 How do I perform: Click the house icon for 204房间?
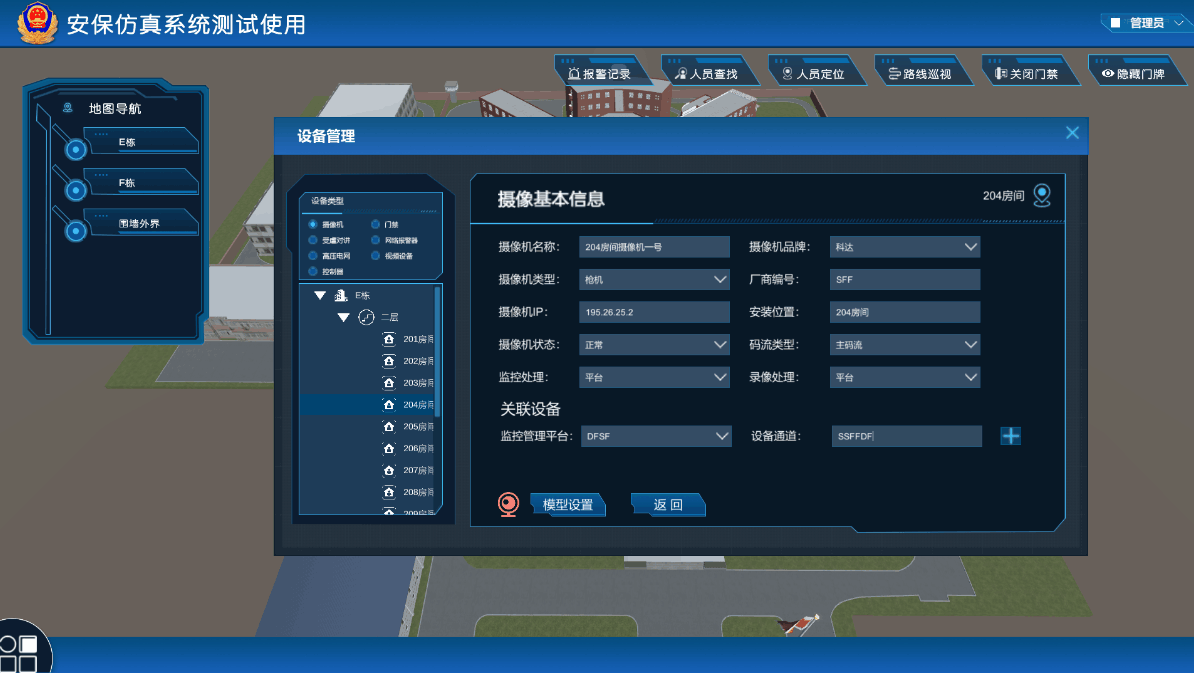coord(389,404)
